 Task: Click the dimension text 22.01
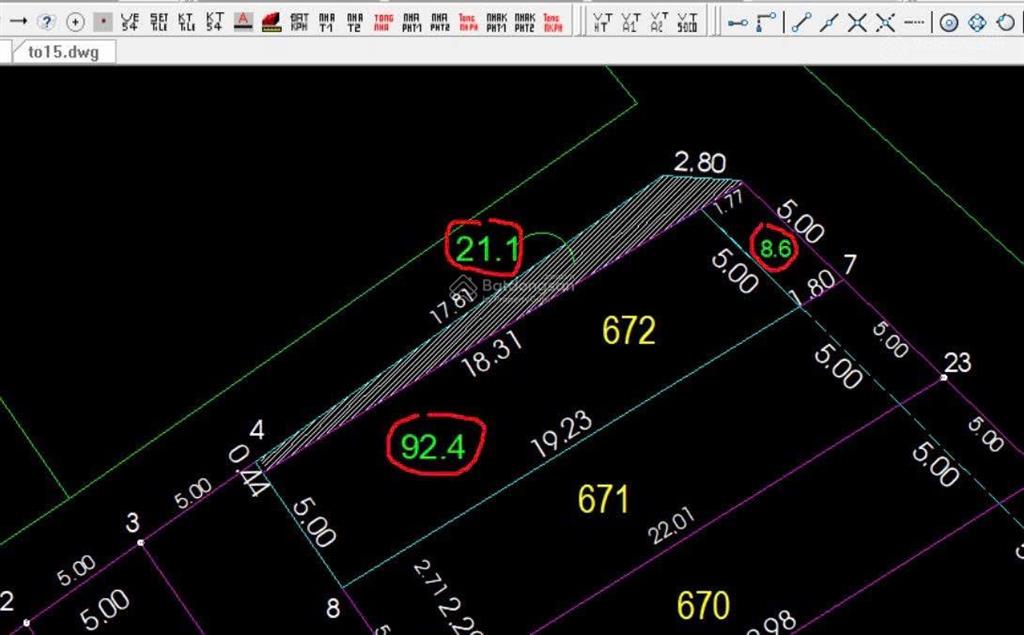point(671,526)
